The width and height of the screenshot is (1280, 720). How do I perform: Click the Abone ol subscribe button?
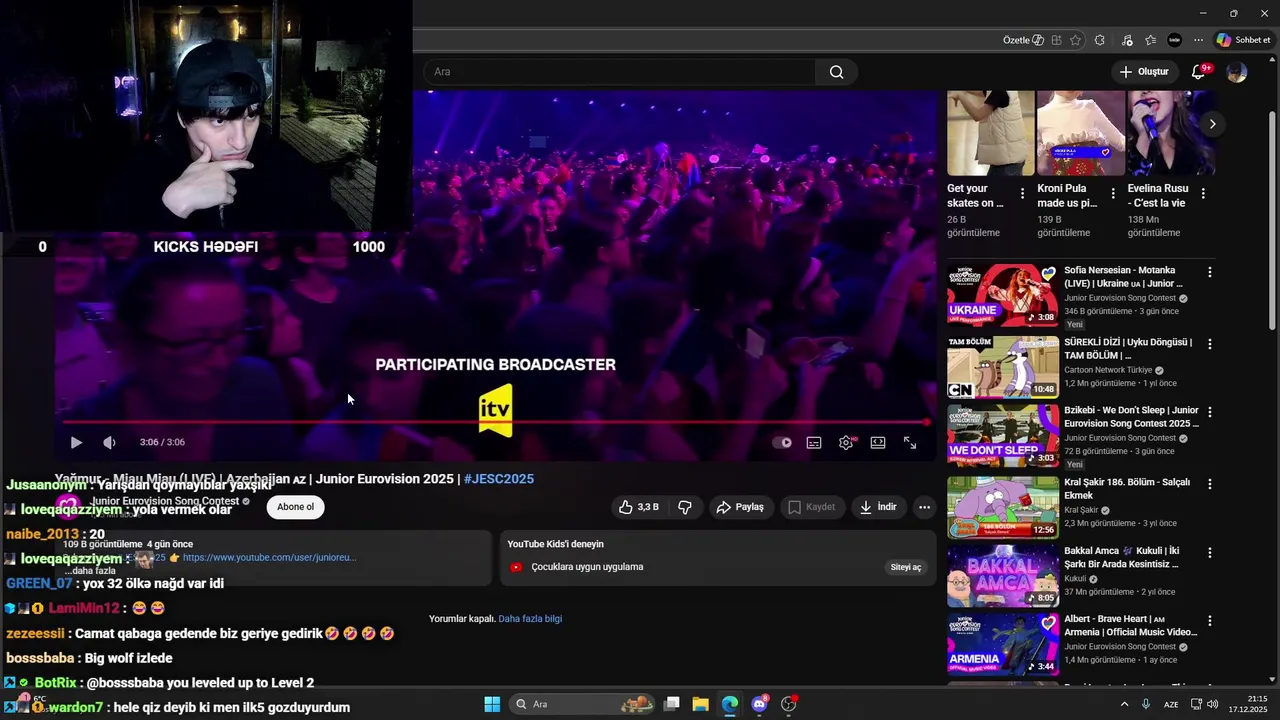coord(295,507)
